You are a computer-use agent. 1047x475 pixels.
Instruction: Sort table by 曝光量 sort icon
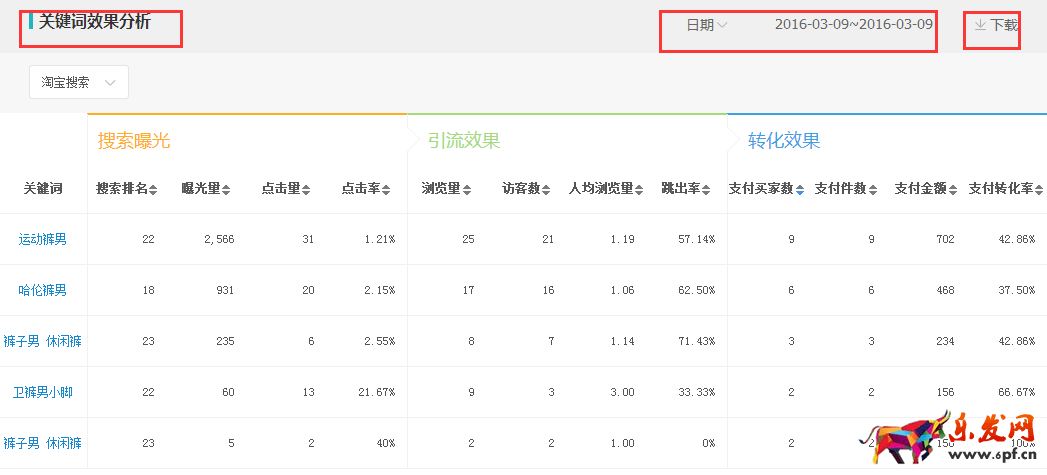[226, 189]
